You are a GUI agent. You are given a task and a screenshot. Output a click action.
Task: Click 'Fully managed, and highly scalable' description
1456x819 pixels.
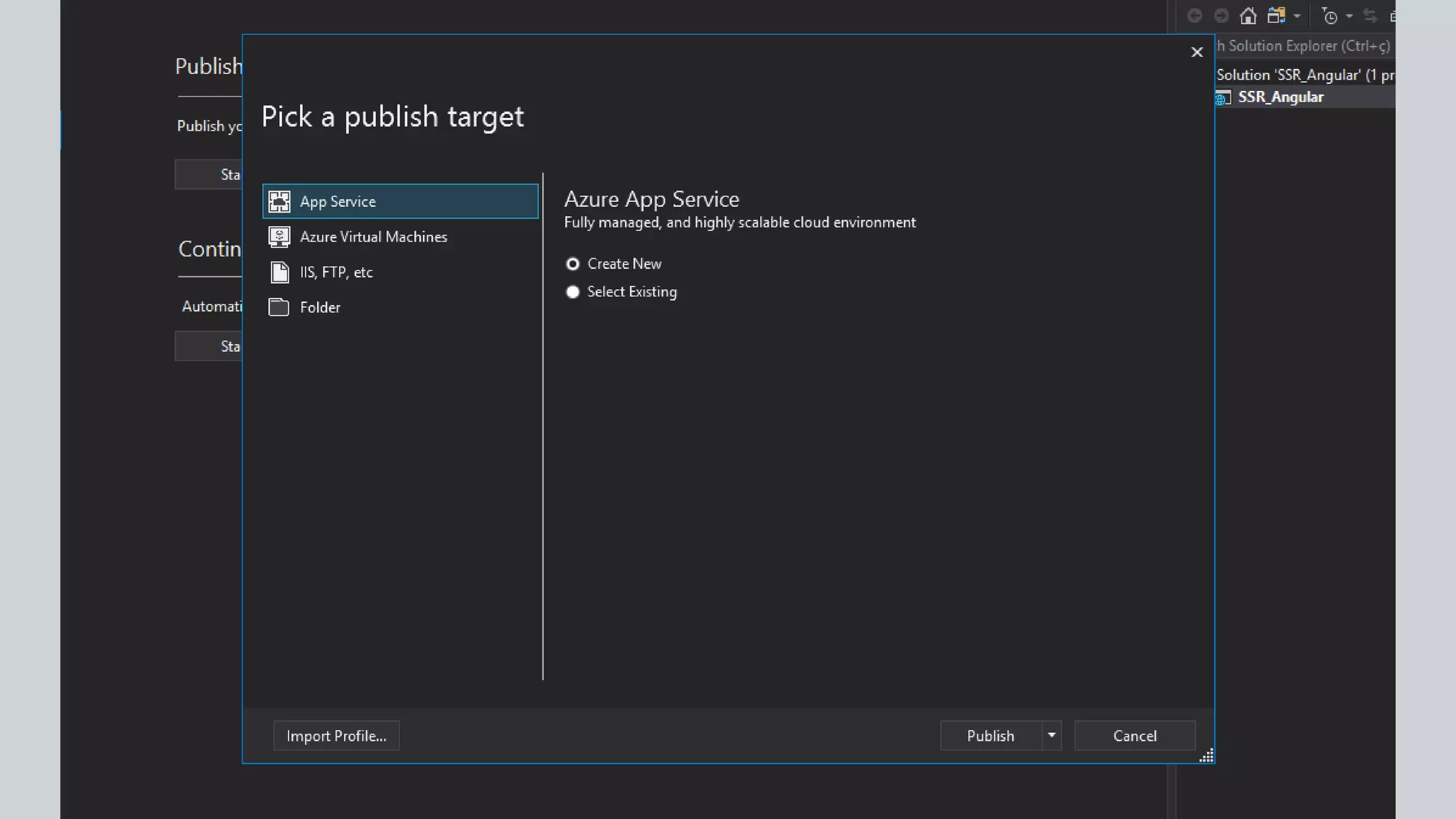(x=740, y=223)
